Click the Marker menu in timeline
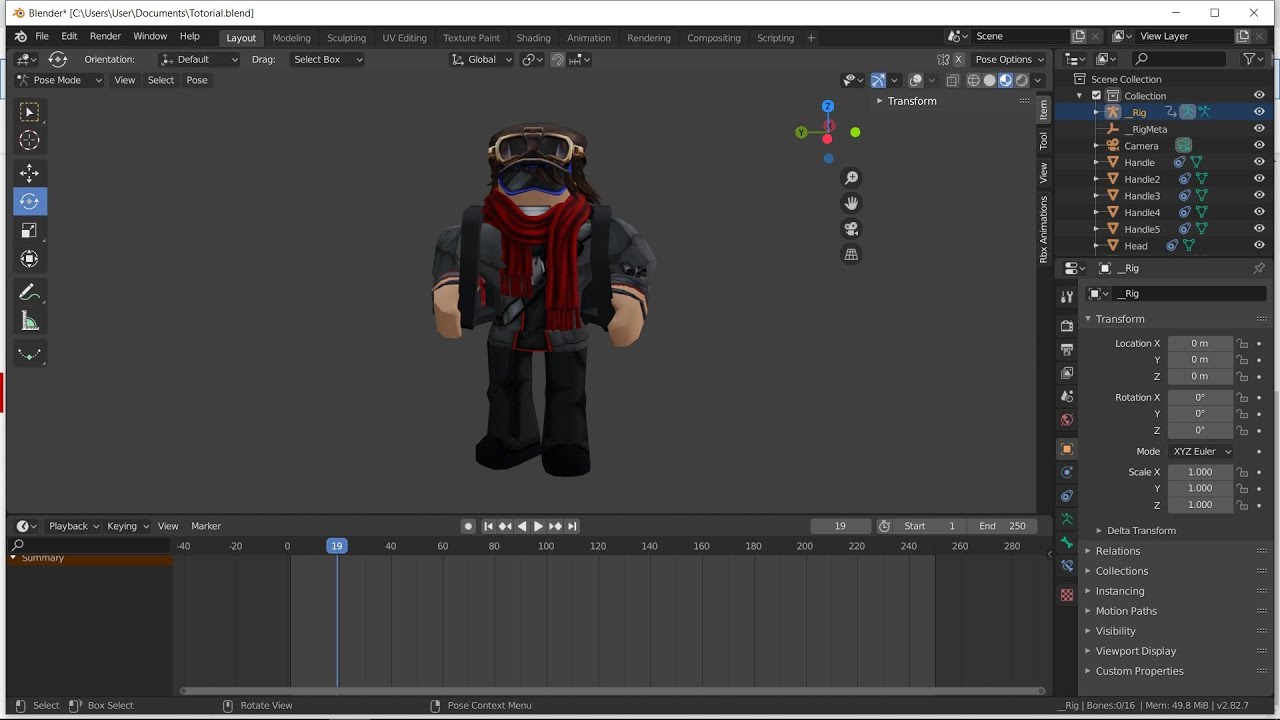The width and height of the screenshot is (1280, 720). tap(206, 526)
